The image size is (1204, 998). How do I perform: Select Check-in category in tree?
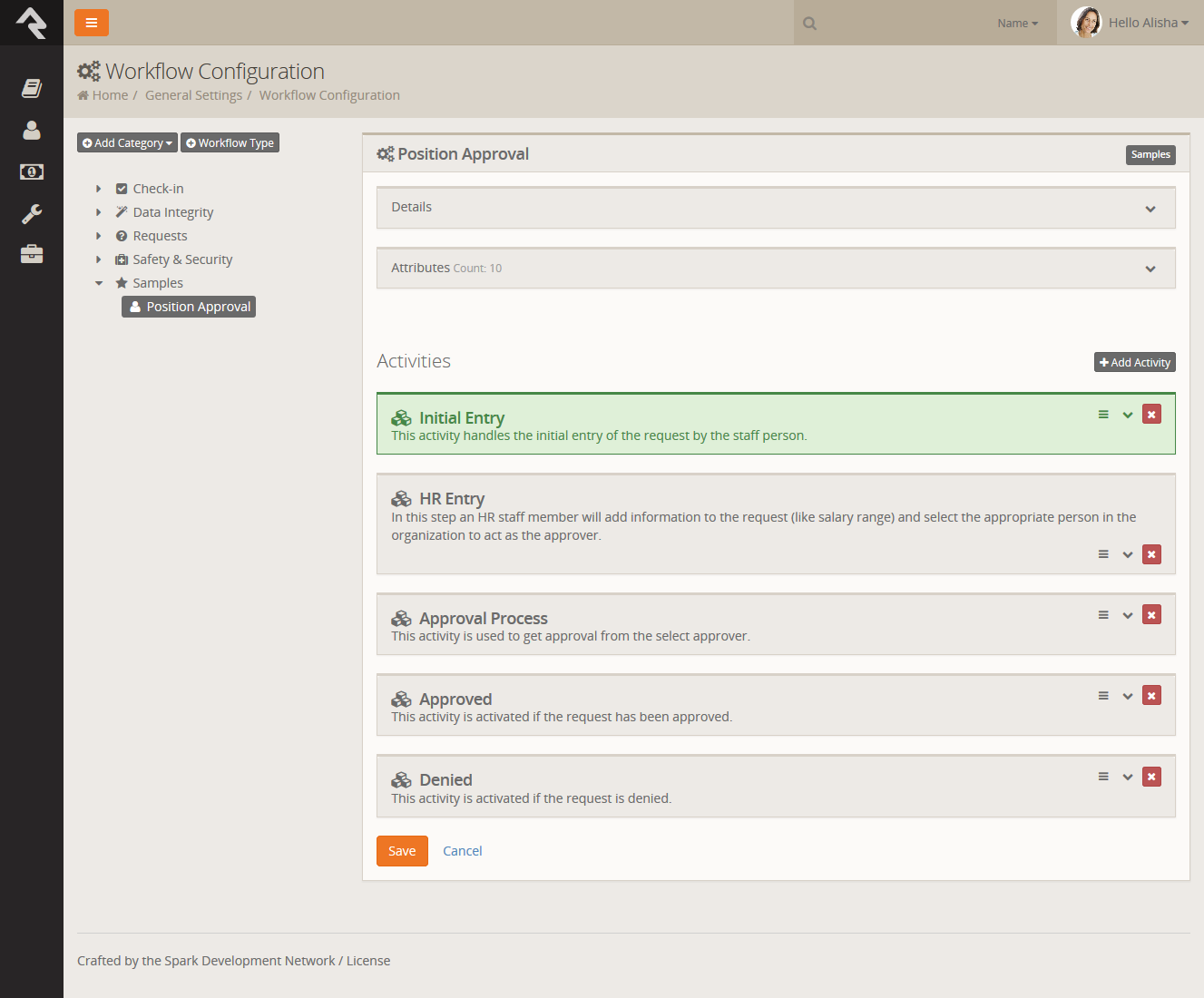tap(158, 189)
